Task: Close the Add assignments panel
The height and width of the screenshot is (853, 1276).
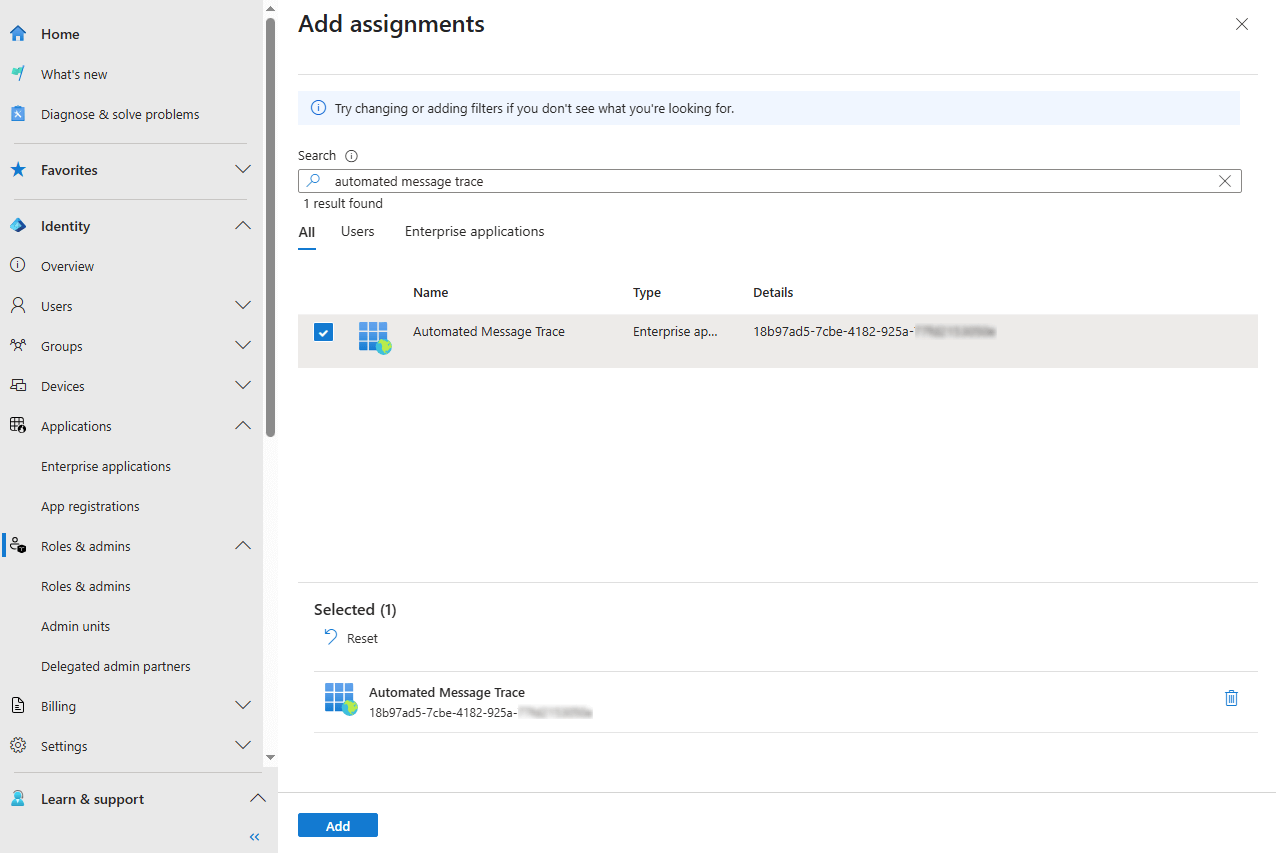Action: click(x=1242, y=24)
